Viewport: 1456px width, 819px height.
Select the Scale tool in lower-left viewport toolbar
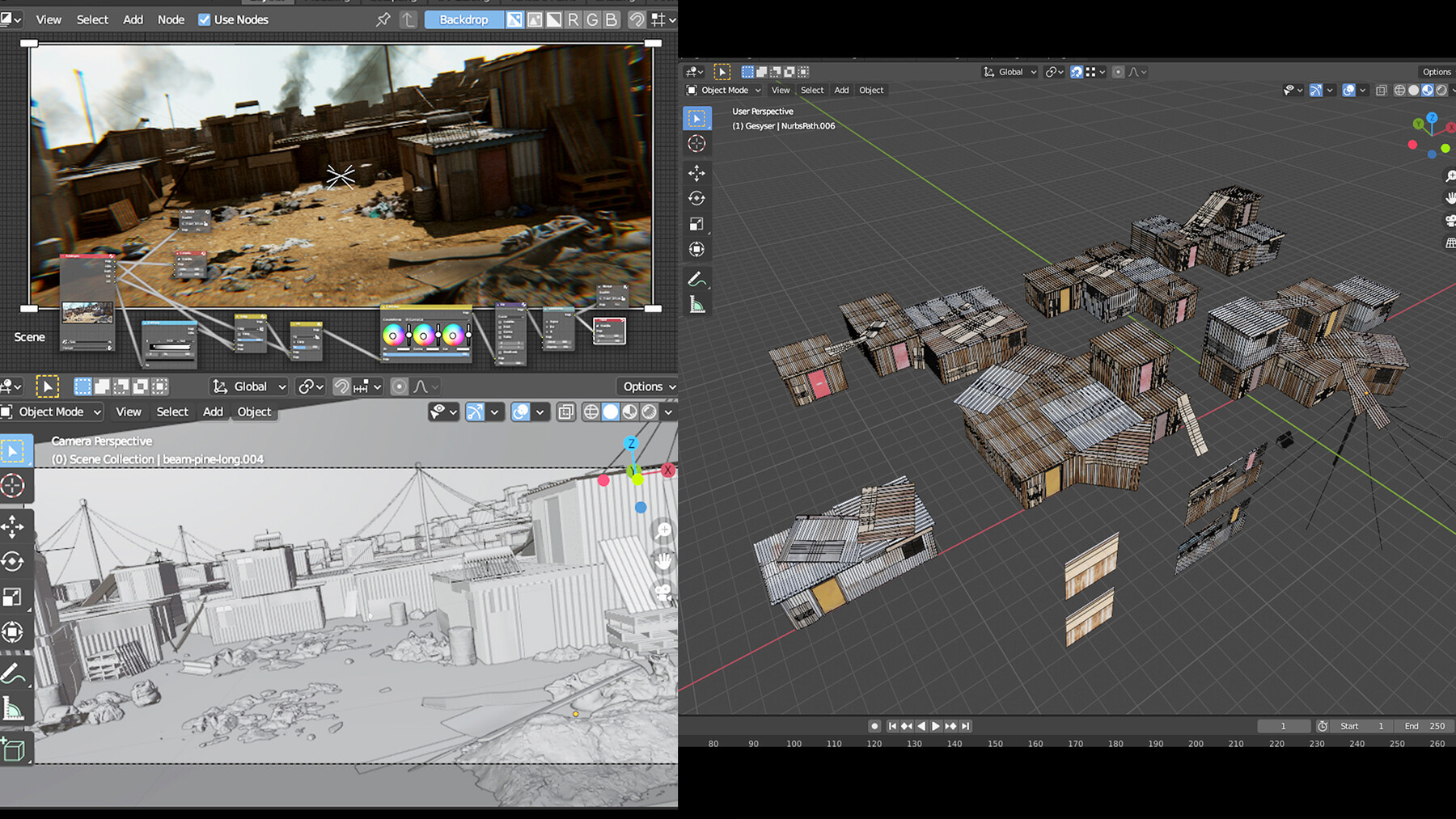click(x=13, y=597)
